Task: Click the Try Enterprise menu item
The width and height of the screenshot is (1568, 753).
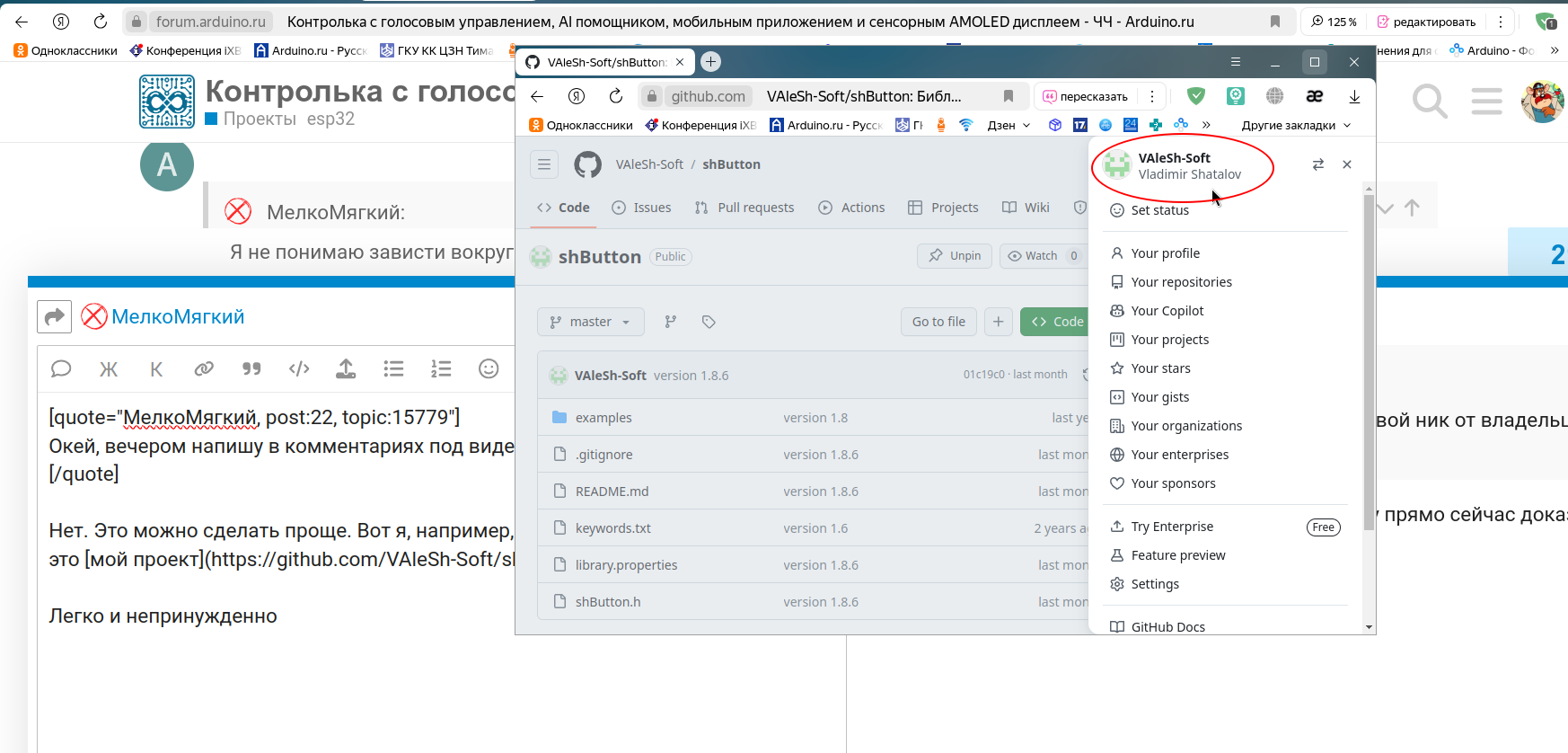Action: (1225, 527)
